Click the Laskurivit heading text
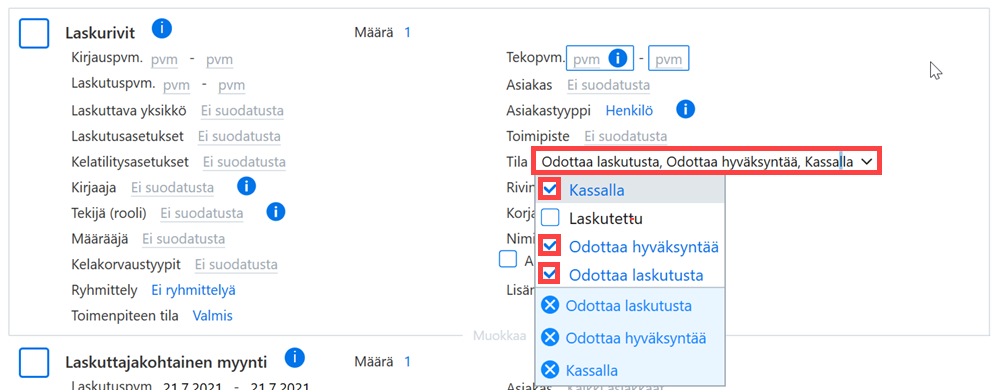This screenshot has height=390, width=999. click(100, 34)
